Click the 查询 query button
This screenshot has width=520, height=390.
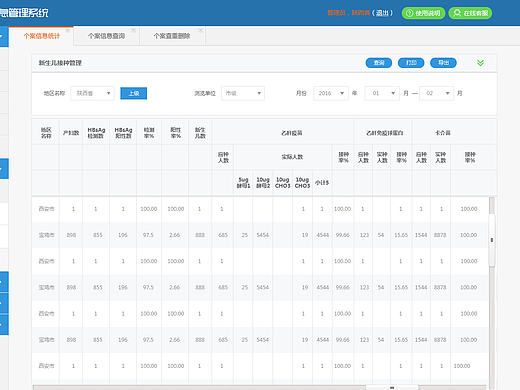tap(379, 63)
